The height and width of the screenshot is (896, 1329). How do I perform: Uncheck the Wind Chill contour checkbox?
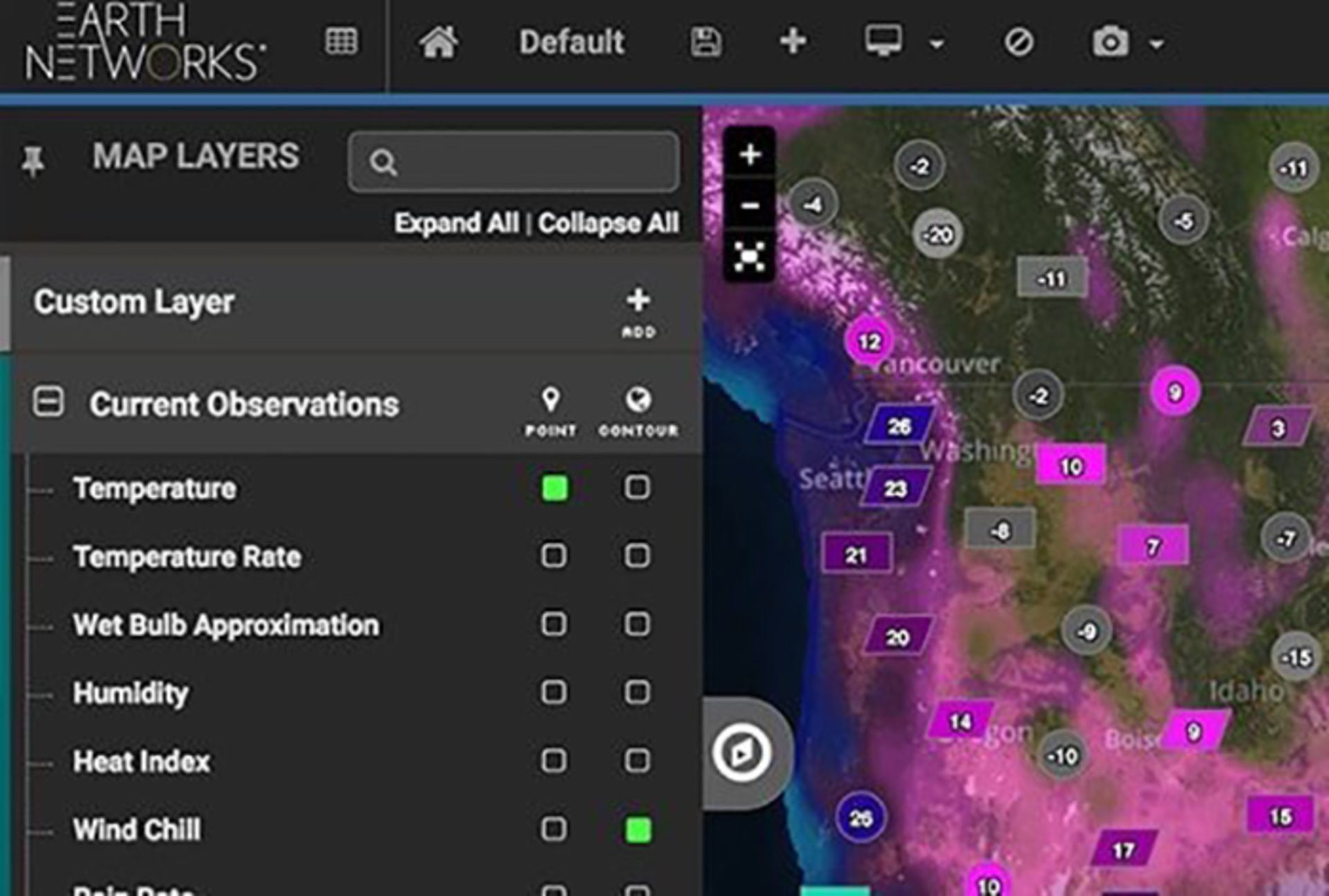pyautogui.click(x=638, y=830)
